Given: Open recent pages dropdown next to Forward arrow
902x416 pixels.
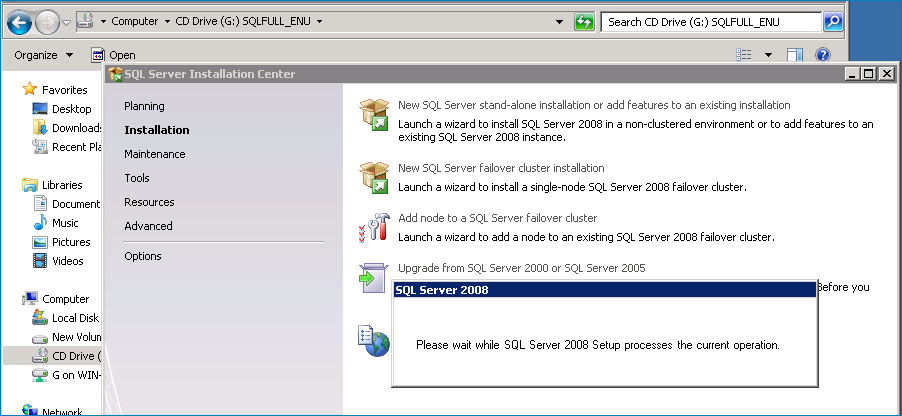Looking at the screenshot, I should pyautogui.click(x=66, y=22).
